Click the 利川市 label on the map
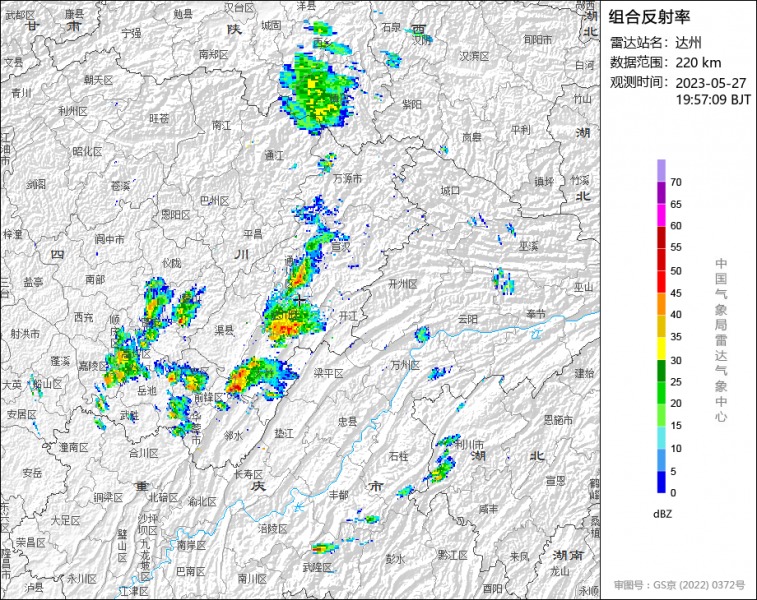Viewport: 757px width, 600px height. [469, 443]
